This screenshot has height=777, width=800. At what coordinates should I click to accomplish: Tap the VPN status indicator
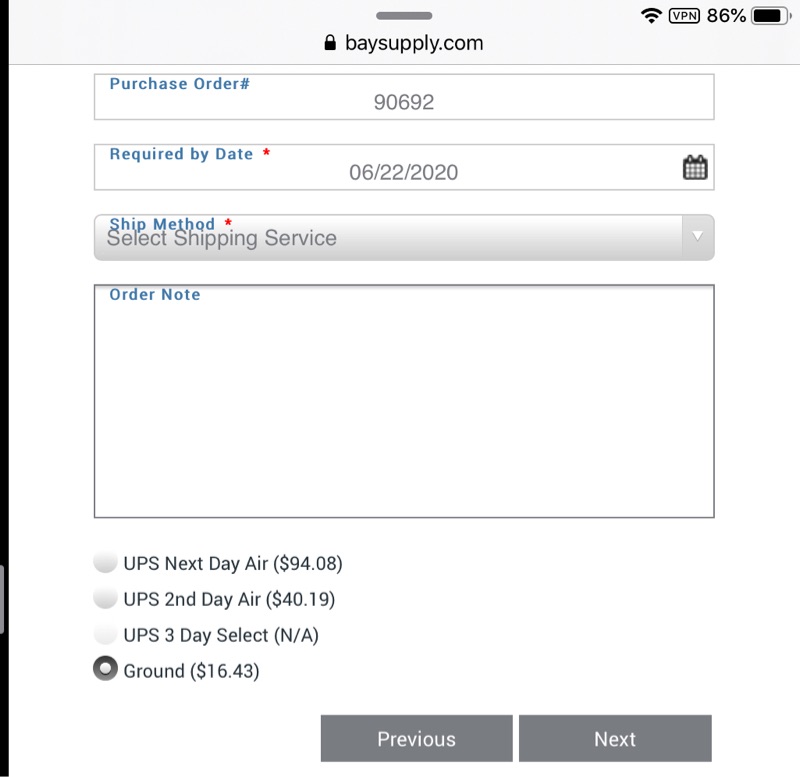[684, 16]
